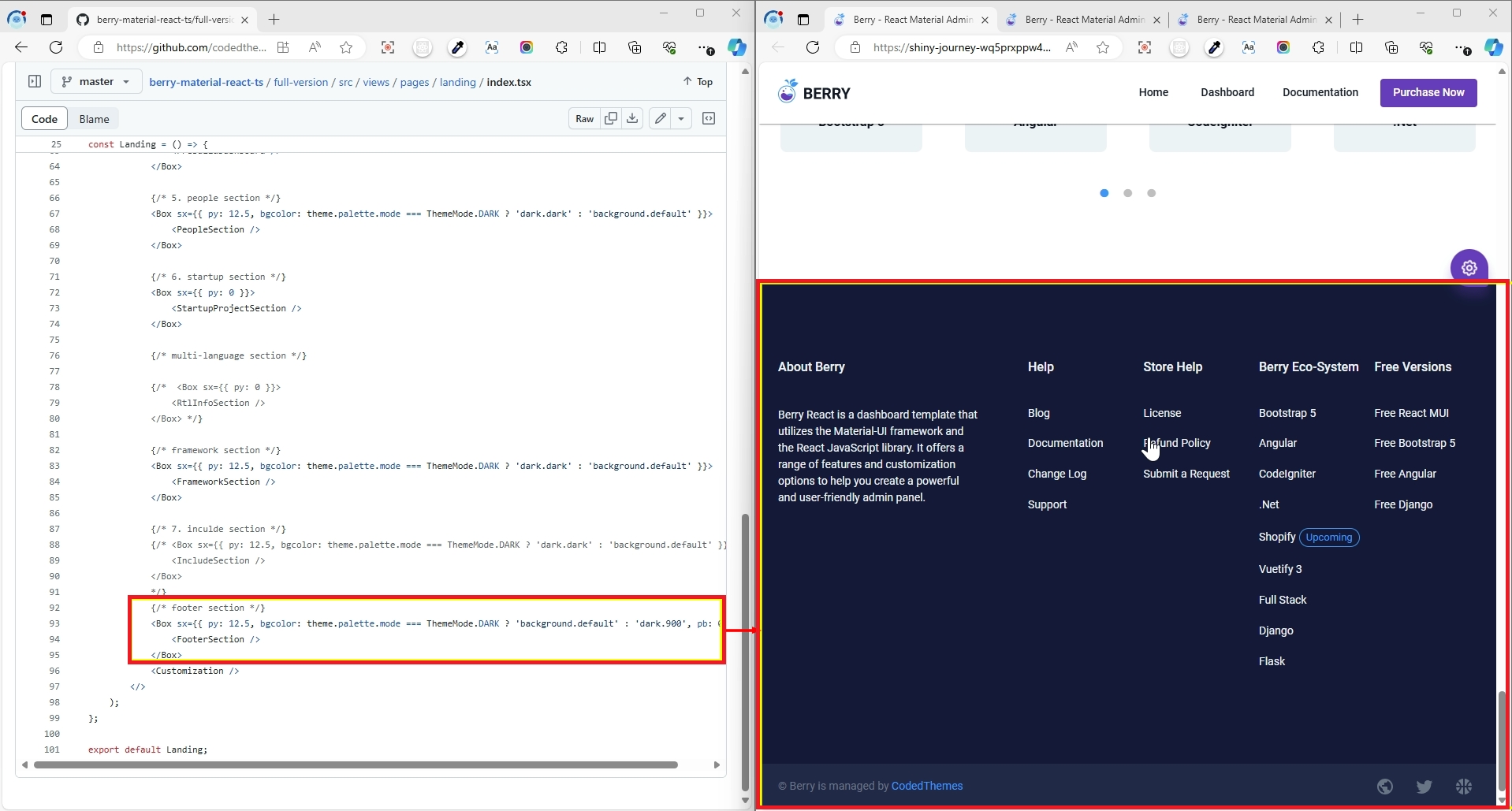Image resolution: width=1512 pixels, height=811 pixels.
Task: Click the pencil edit file icon
Action: coord(660,118)
